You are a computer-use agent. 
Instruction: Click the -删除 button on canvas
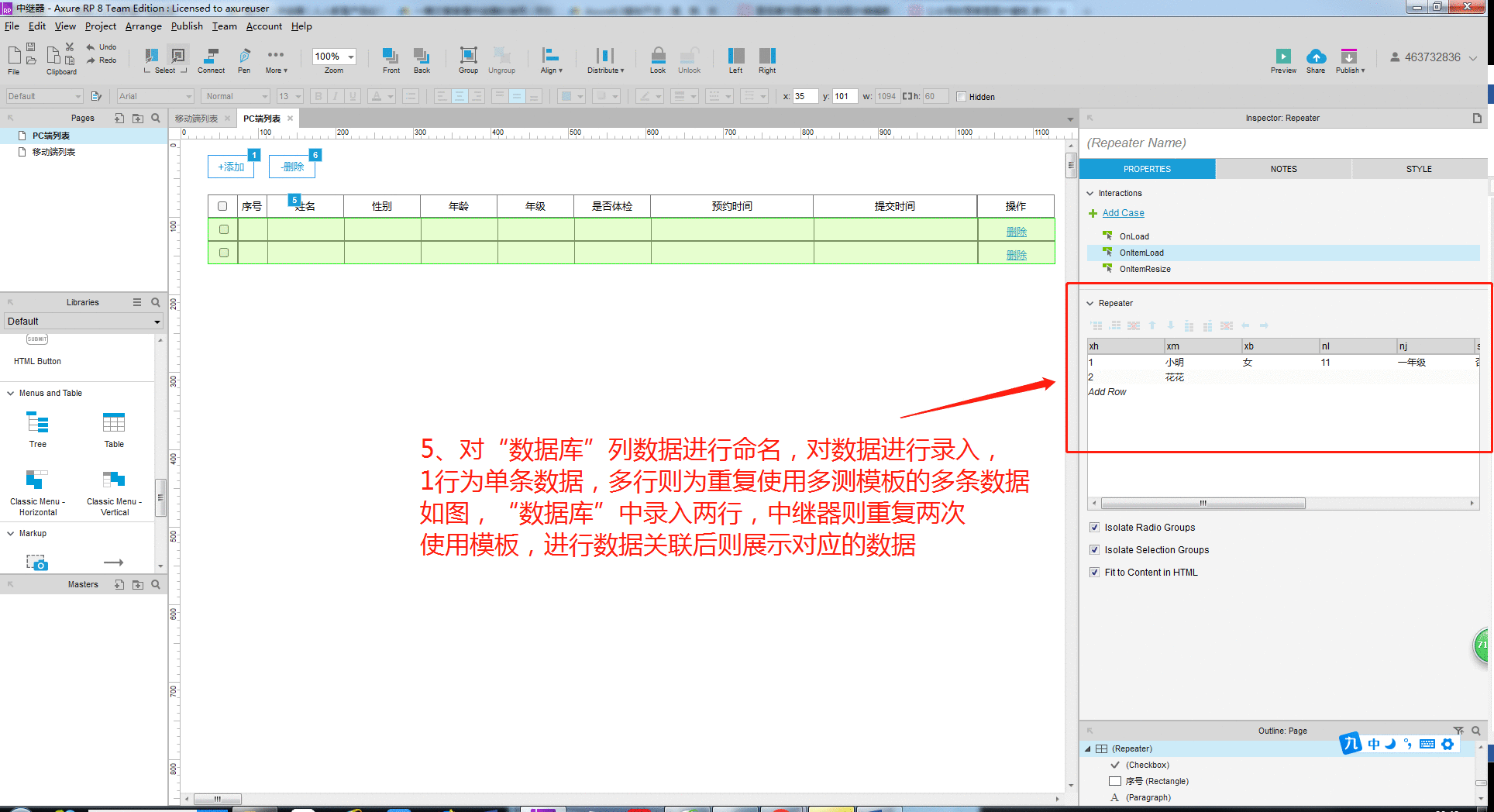pyautogui.click(x=292, y=167)
